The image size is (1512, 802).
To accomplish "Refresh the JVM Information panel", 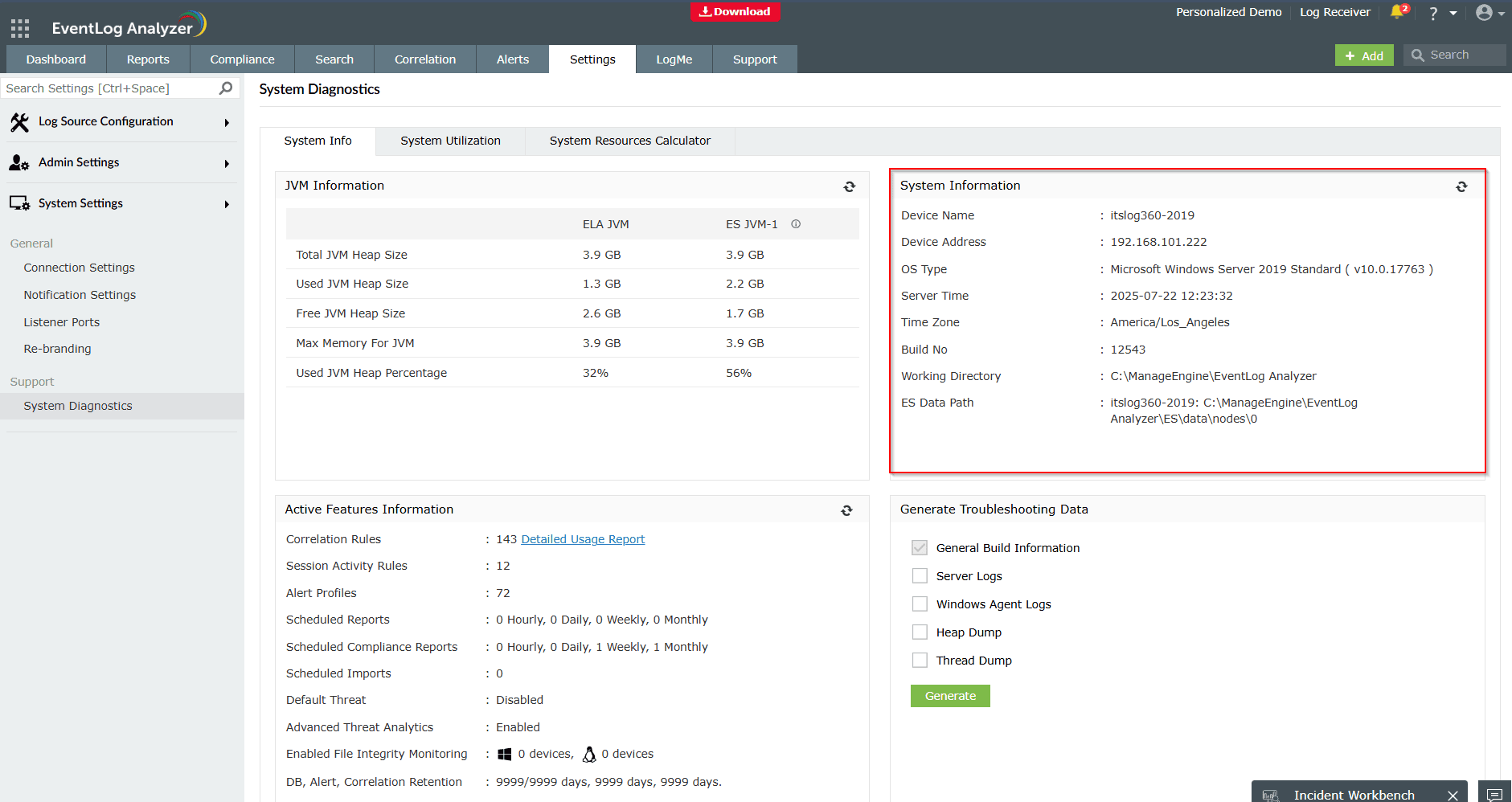I will tap(849, 186).
